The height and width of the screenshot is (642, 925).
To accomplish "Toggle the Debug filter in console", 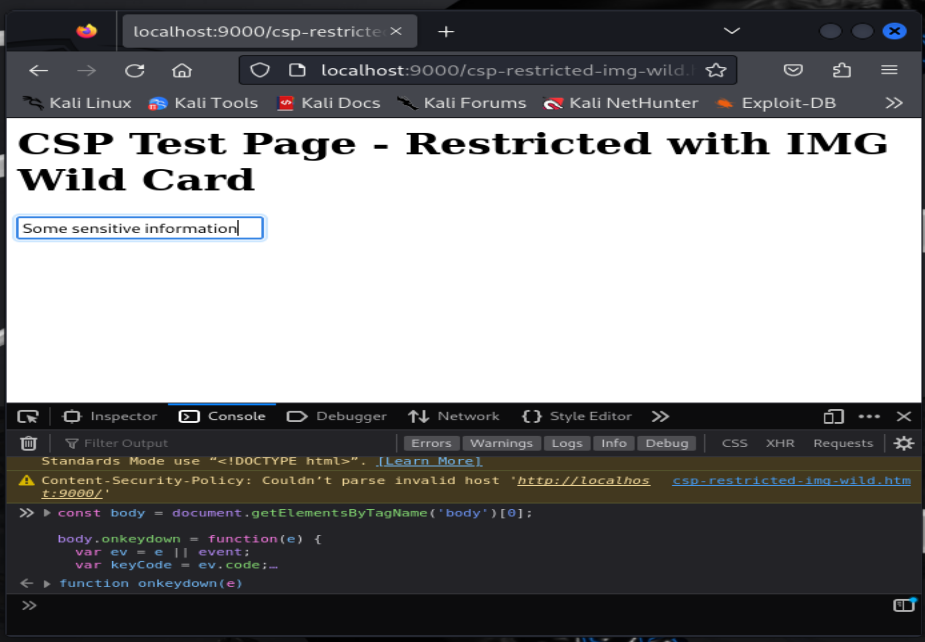I will pos(666,443).
